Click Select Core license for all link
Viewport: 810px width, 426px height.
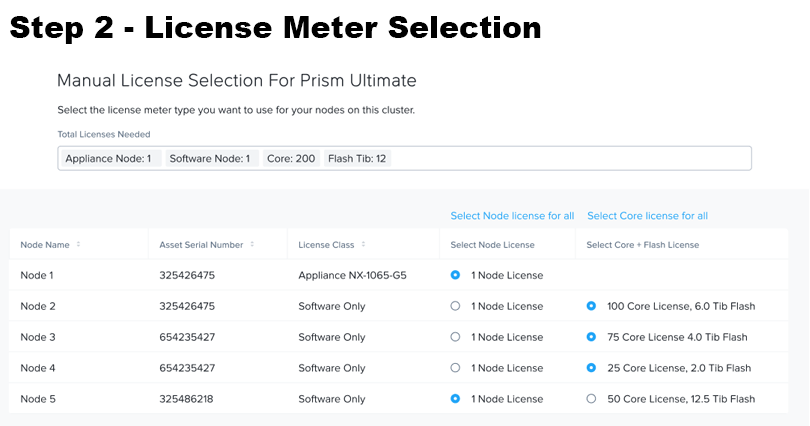[647, 216]
